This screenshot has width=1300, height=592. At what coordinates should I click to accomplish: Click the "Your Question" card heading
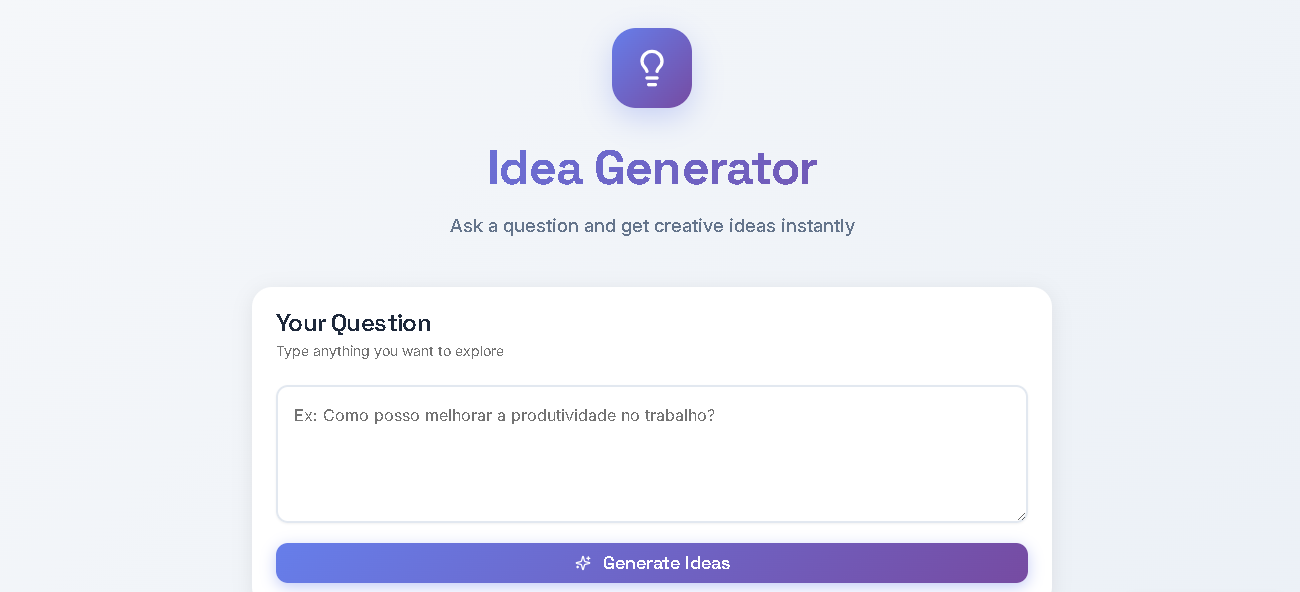(x=353, y=323)
